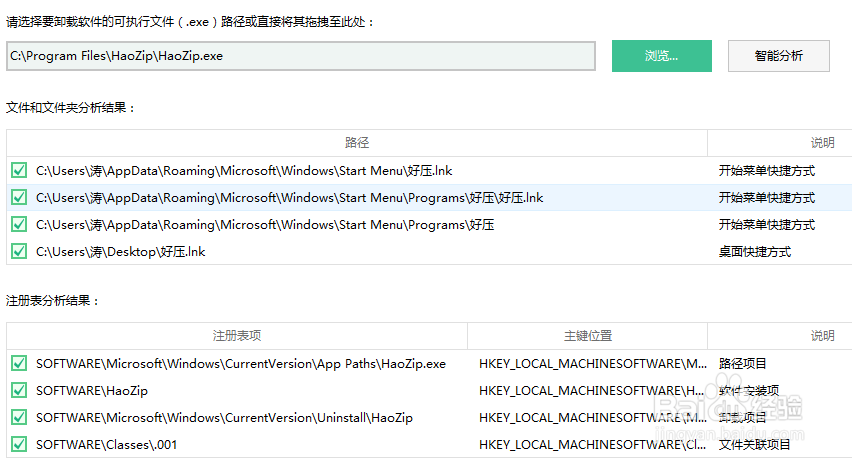Click the 路径 column header in files table

click(x=357, y=143)
